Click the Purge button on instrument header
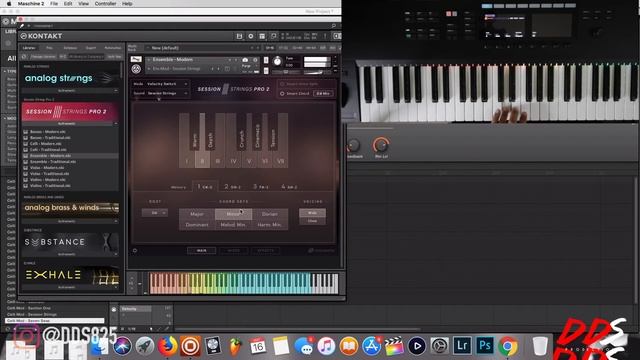 tap(246, 66)
